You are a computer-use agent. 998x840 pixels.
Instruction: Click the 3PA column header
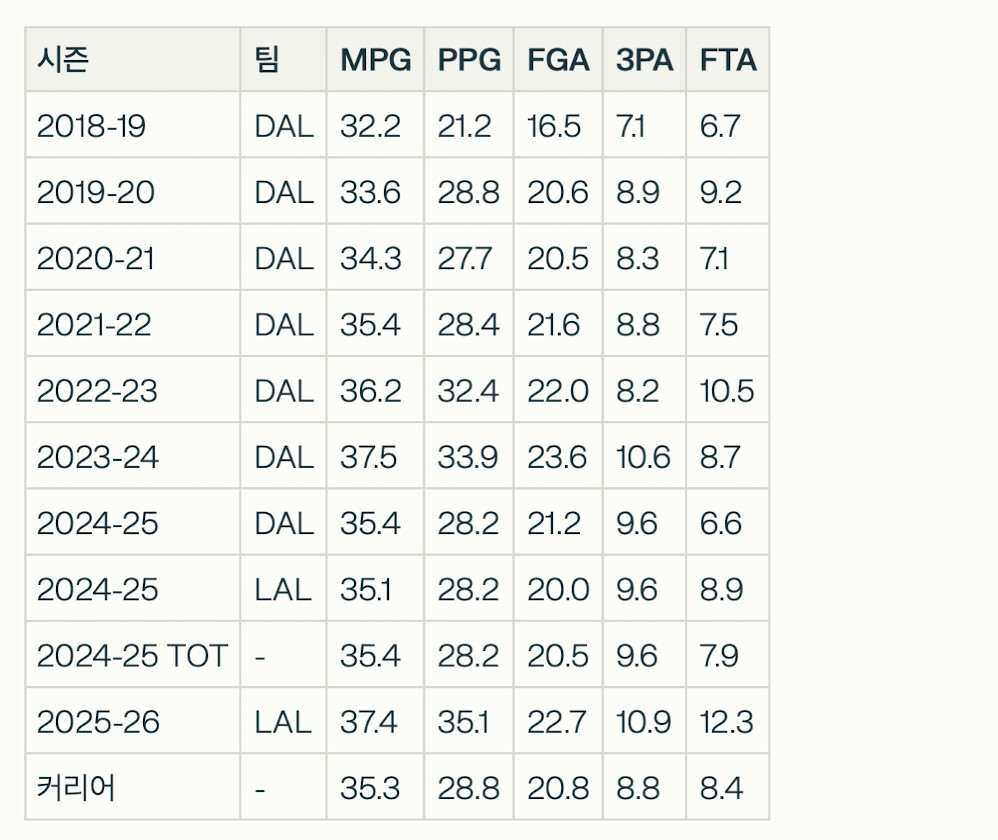coord(644,60)
